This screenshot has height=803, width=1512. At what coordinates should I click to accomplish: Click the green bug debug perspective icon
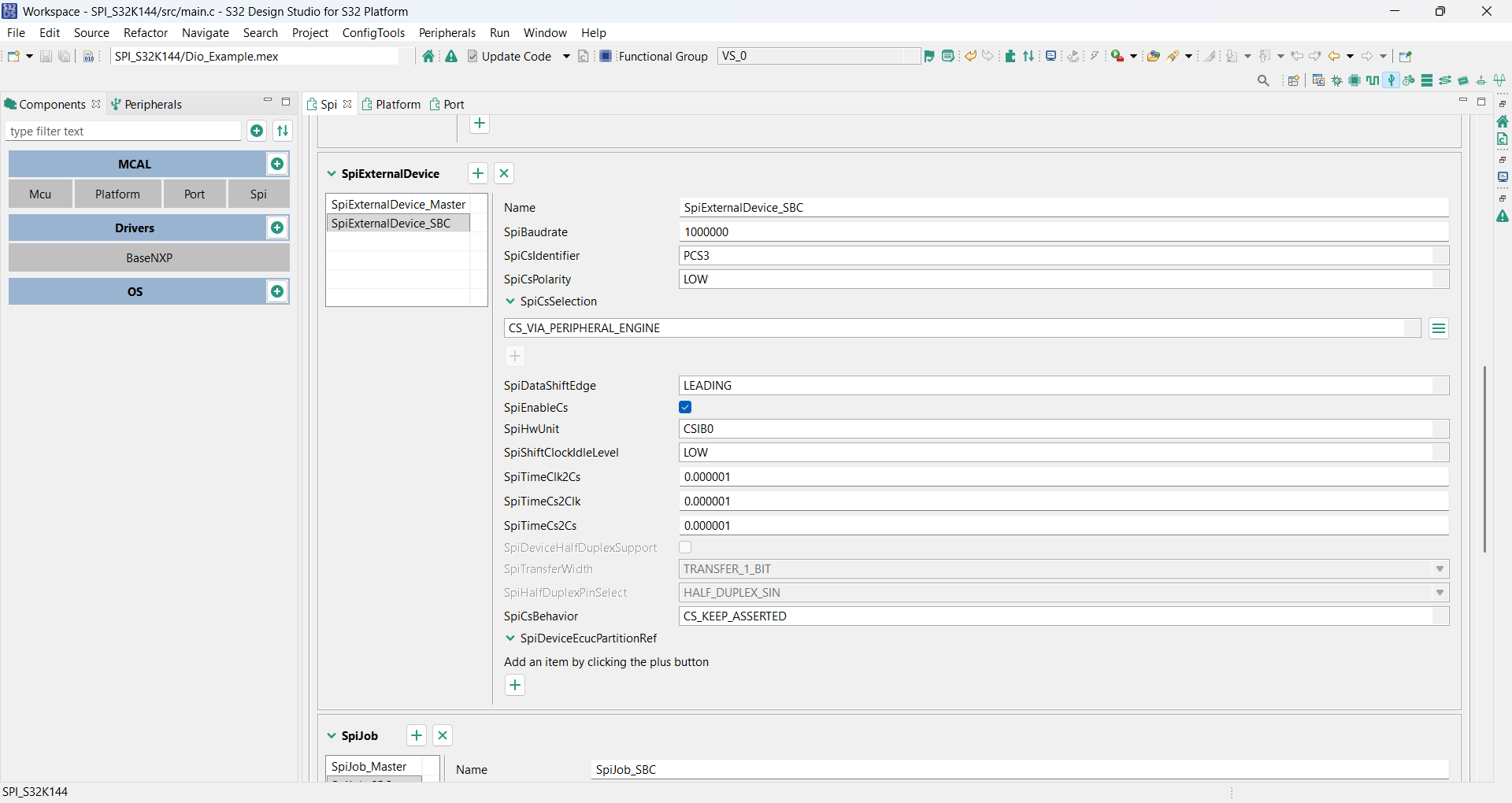click(1336, 80)
